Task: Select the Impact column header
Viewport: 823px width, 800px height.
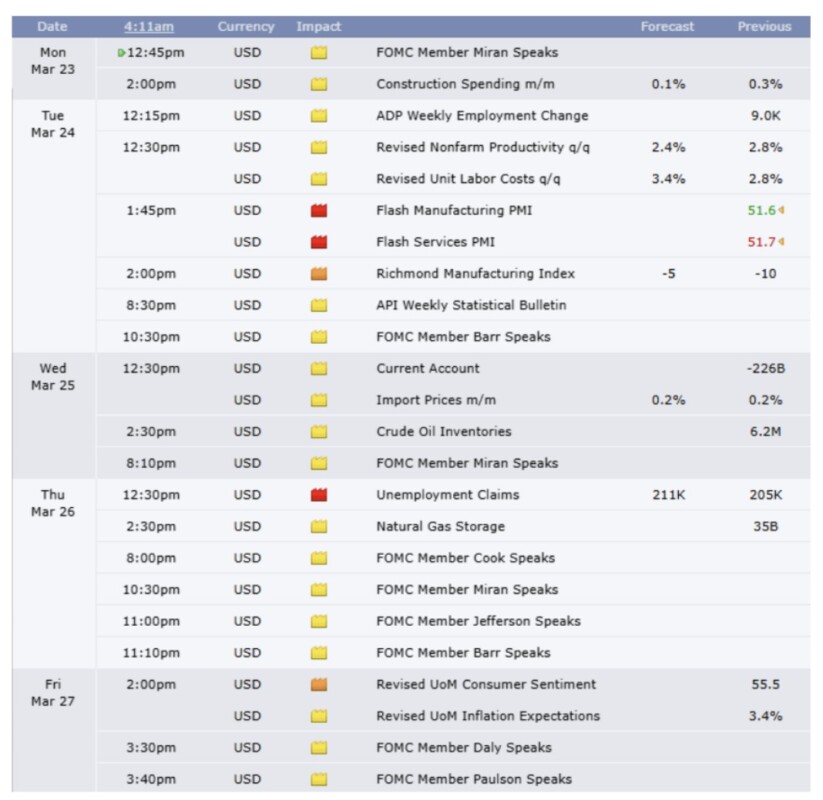Action: 318,27
